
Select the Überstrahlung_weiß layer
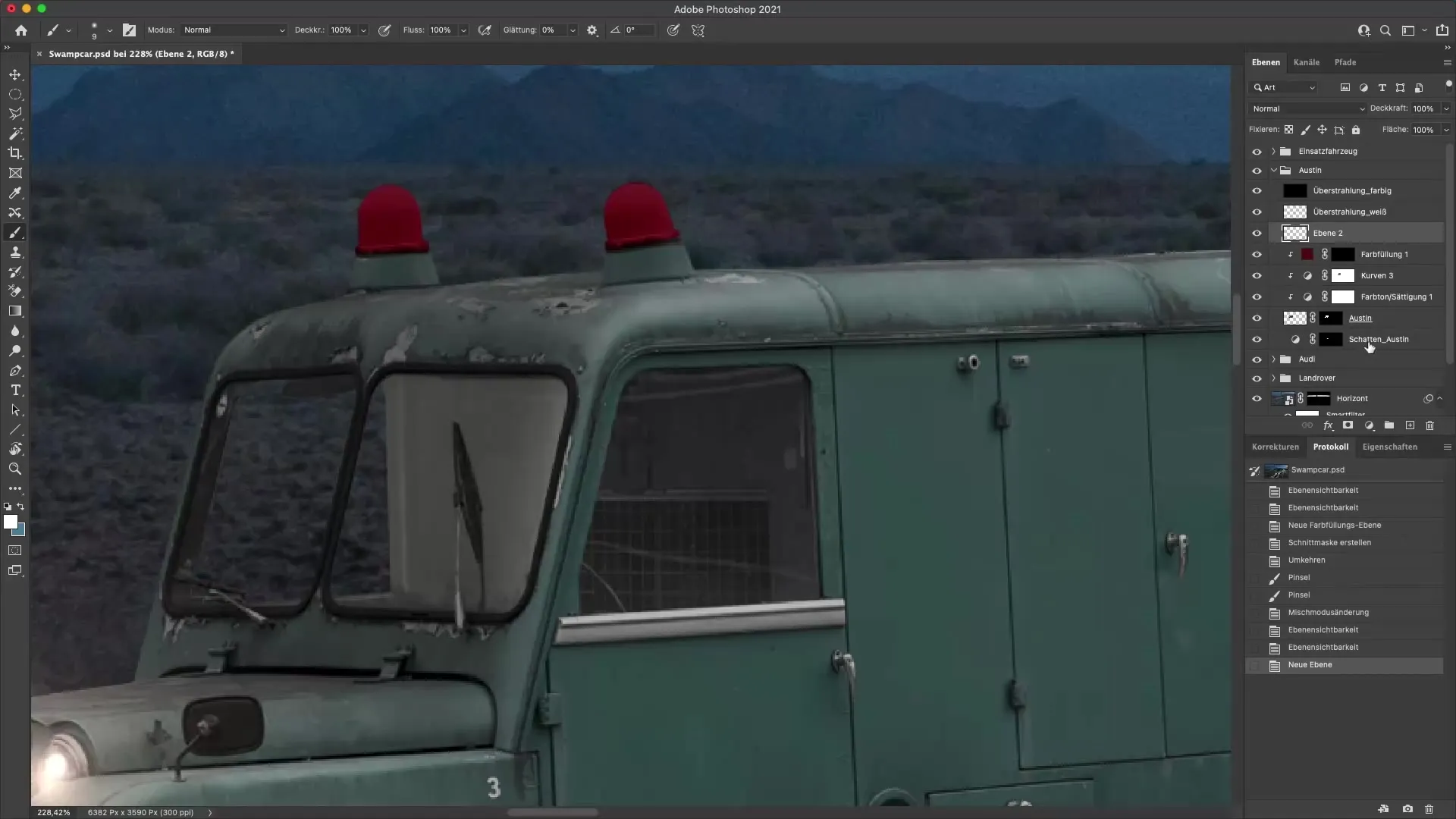click(1350, 212)
